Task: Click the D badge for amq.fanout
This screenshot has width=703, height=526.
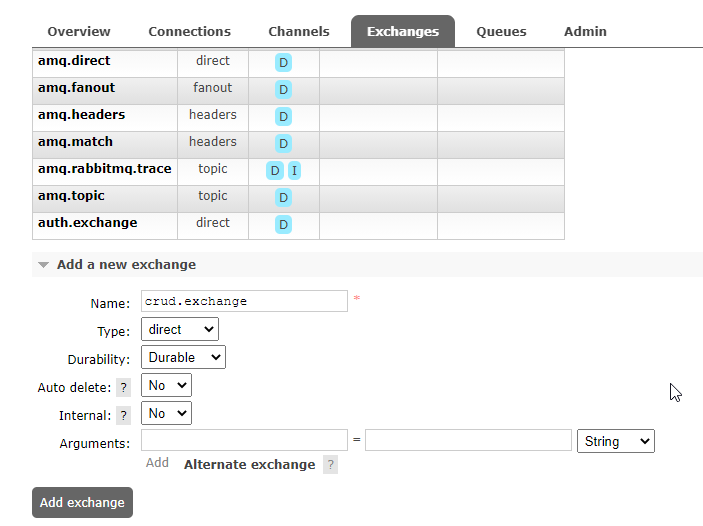Action: tap(284, 90)
